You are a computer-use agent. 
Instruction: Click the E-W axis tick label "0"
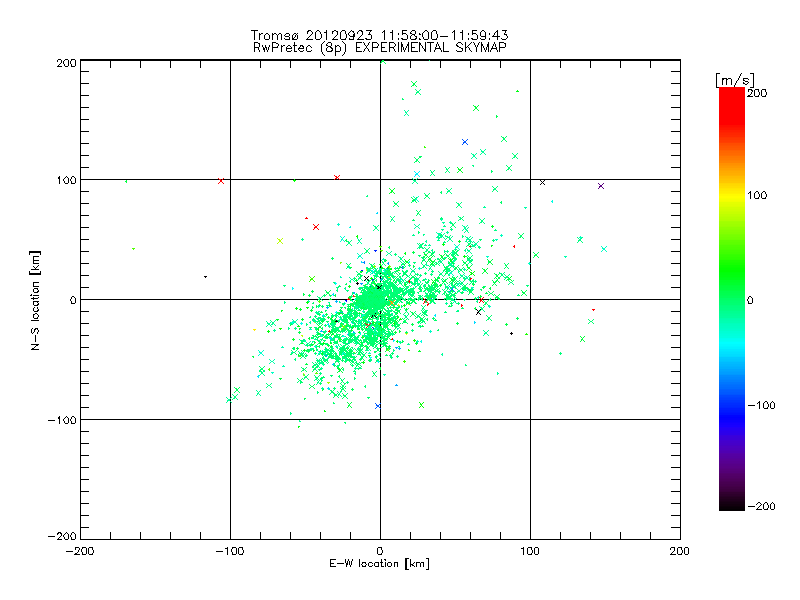click(x=380, y=551)
